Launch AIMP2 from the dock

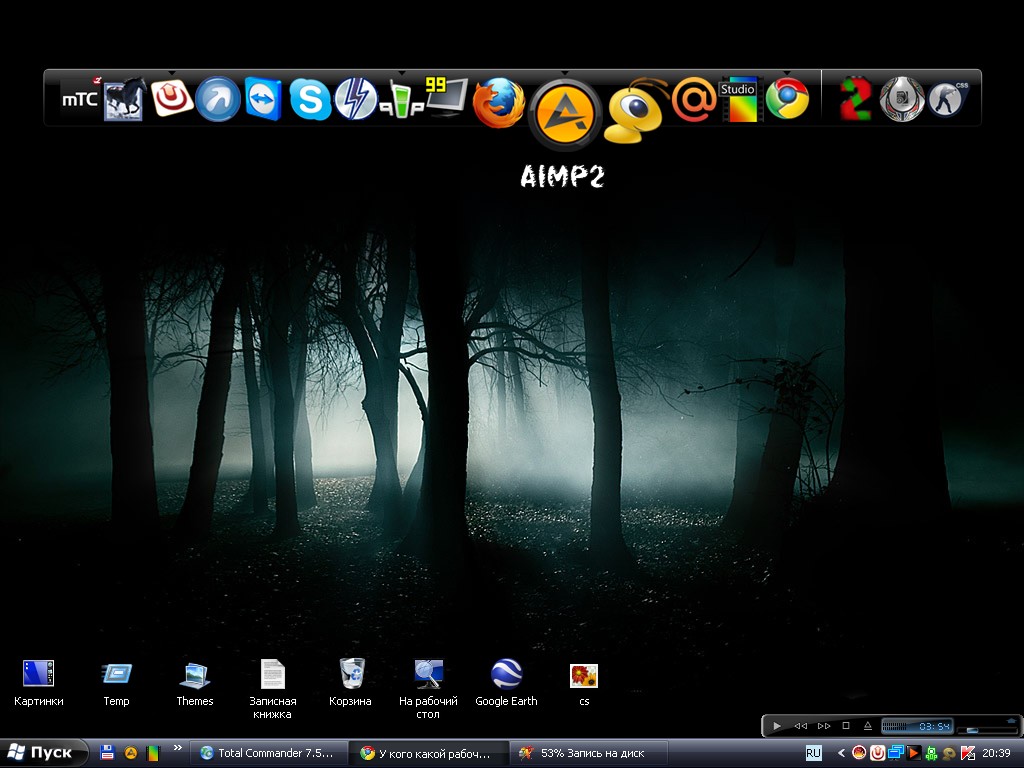pyautogui.click(x=565, y=113)
